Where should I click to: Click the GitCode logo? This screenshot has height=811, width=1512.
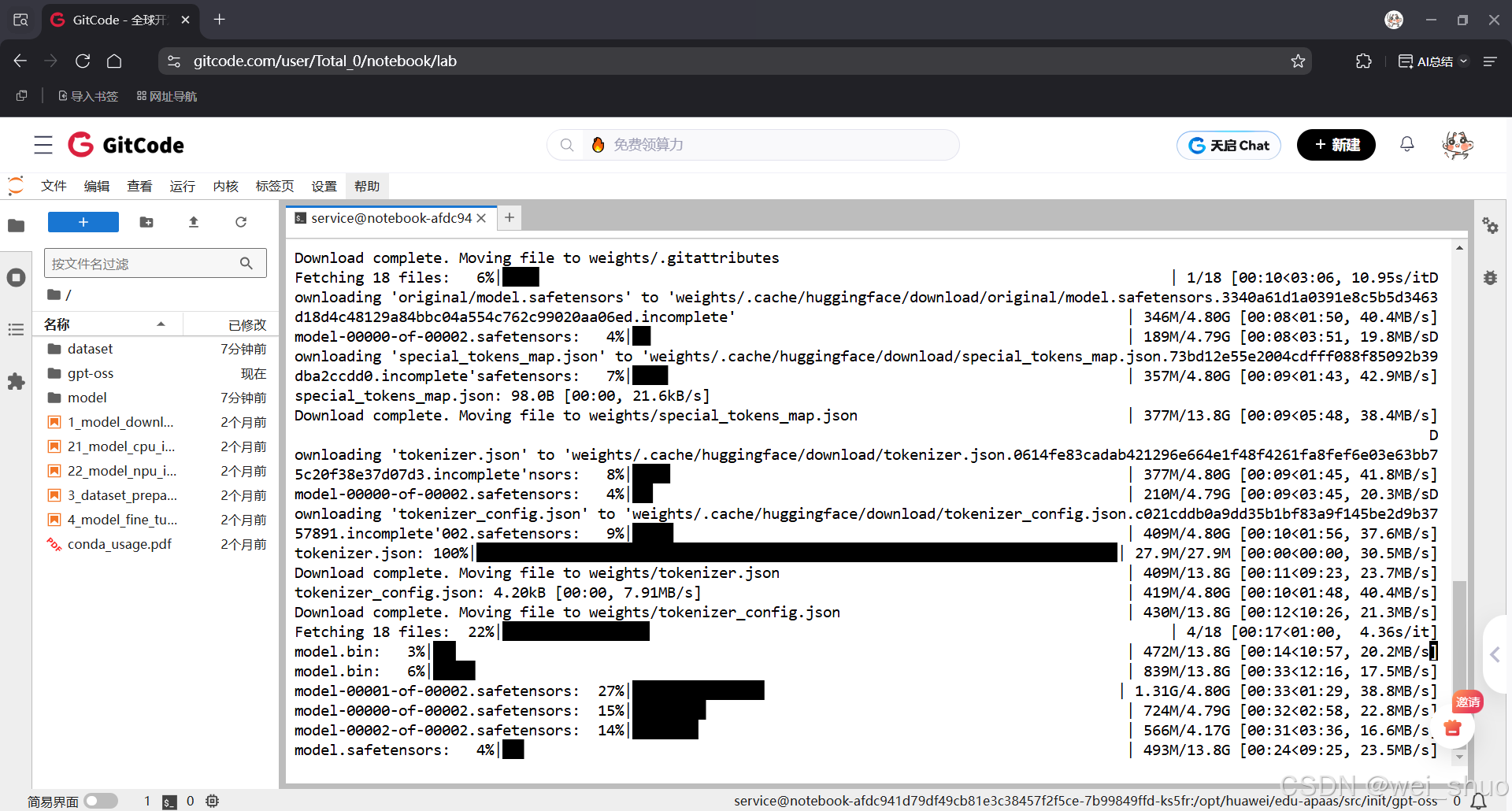(126, 145)
